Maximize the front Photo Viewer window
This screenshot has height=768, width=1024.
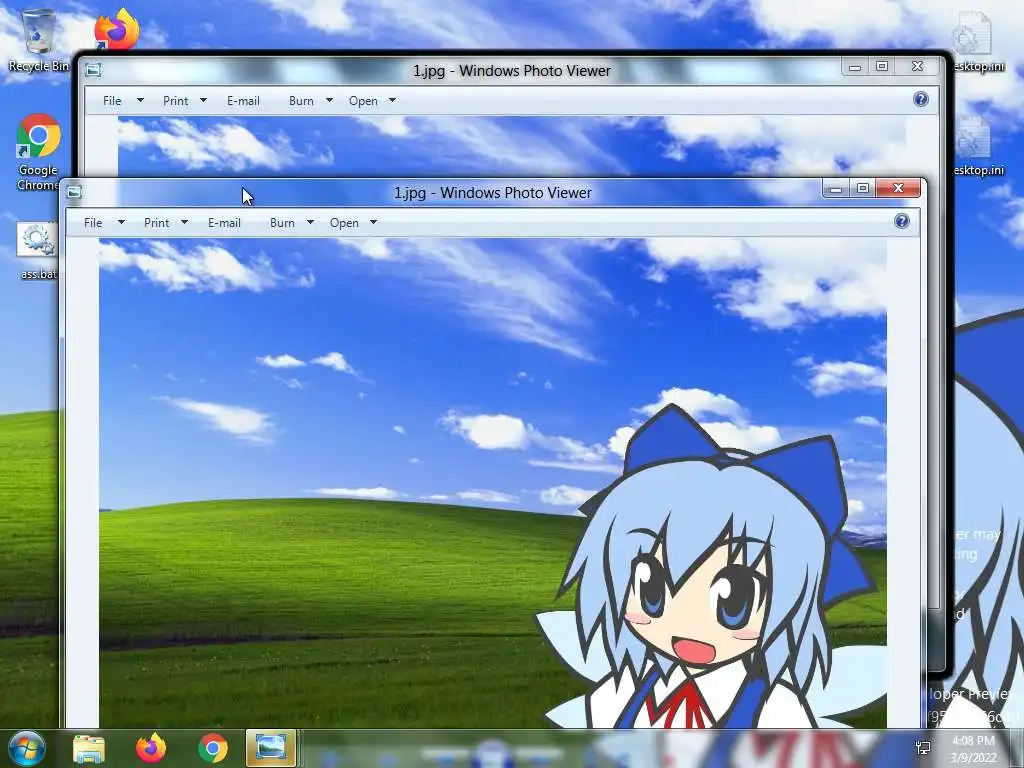pos(863,189)
